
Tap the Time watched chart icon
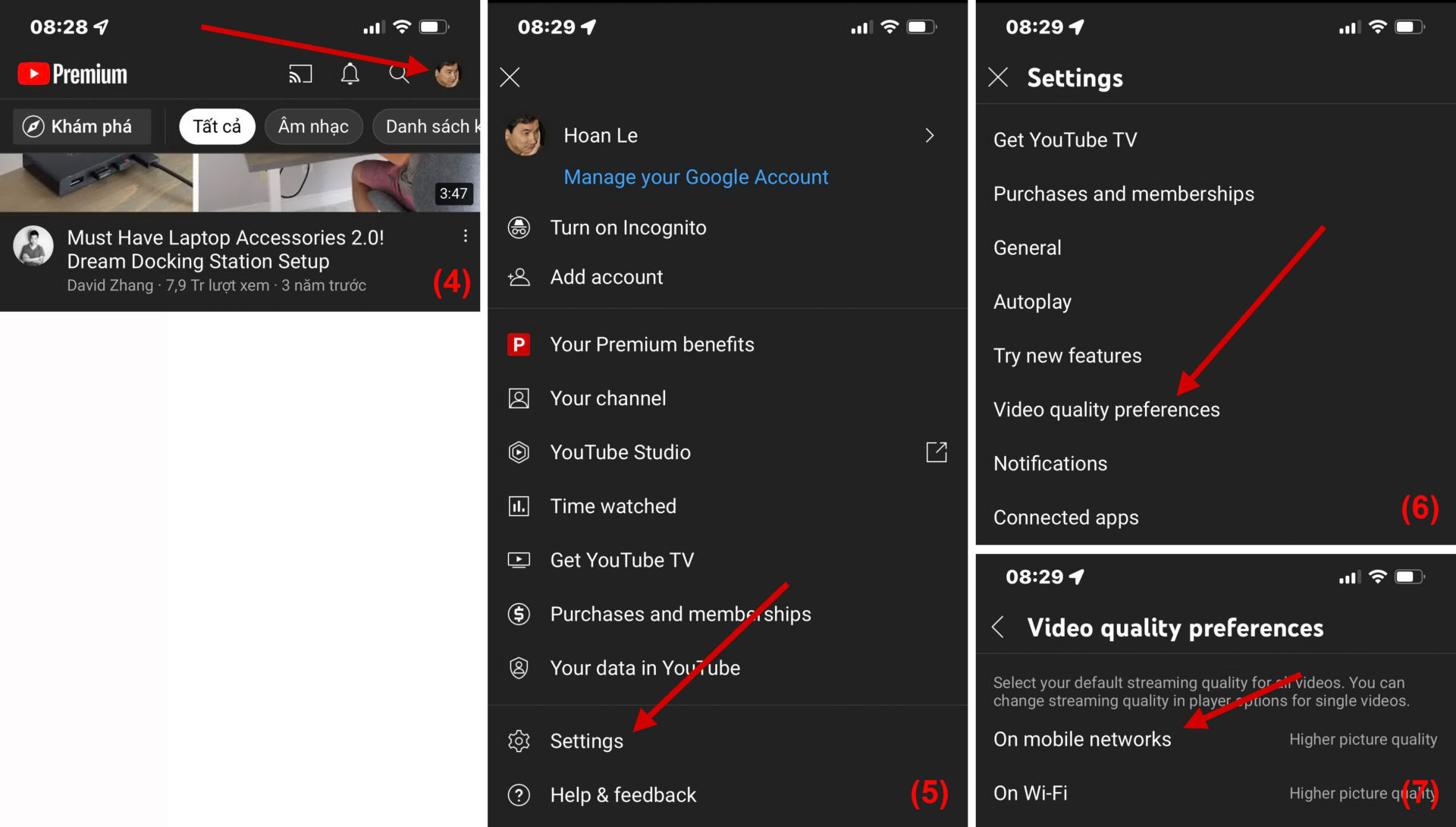pyautogui.click(x=519, y=506)
